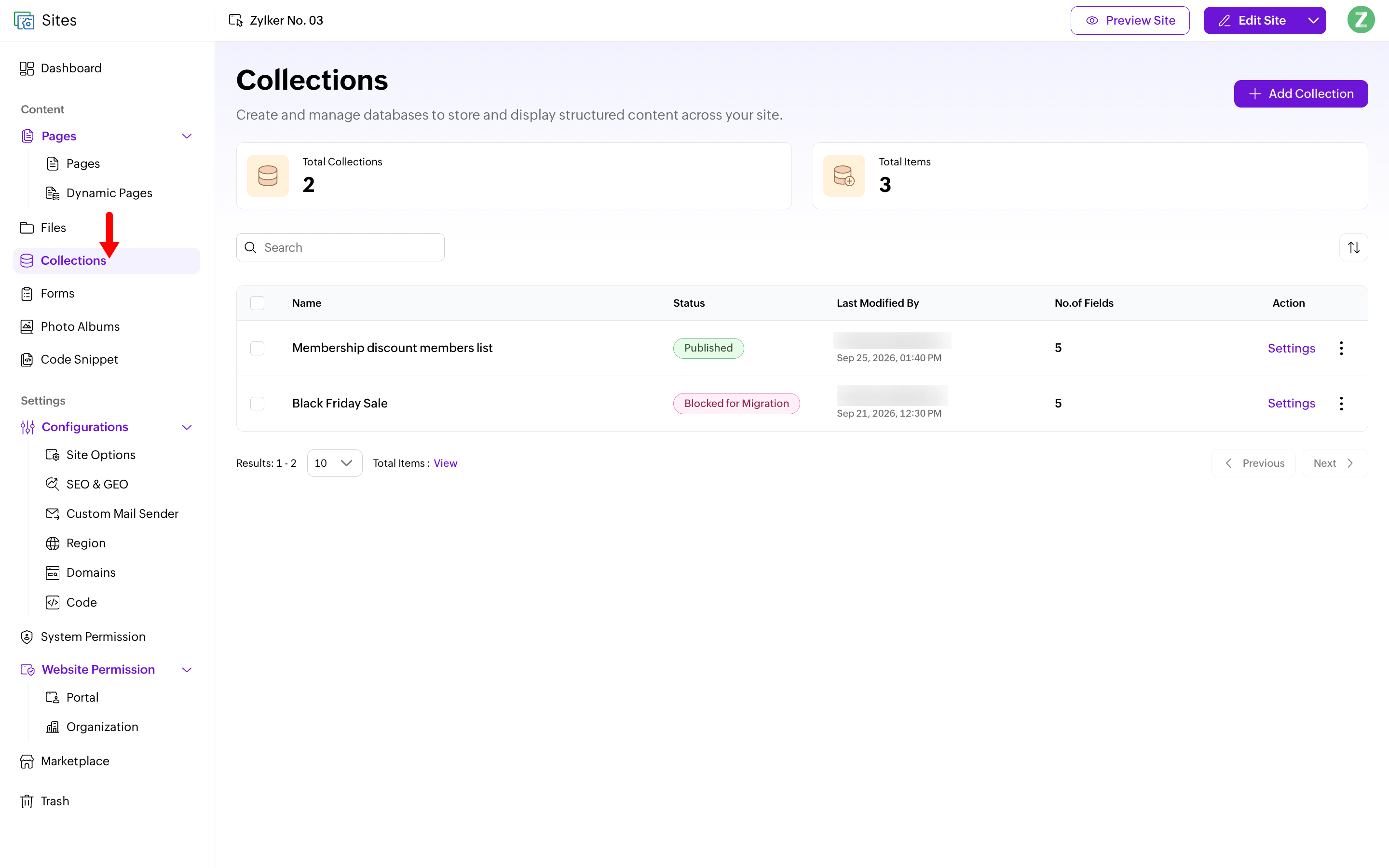Open the results-per-page dropdown showing 10
The width and height of the screenshot is (1389, 868).
coord(335,463)
